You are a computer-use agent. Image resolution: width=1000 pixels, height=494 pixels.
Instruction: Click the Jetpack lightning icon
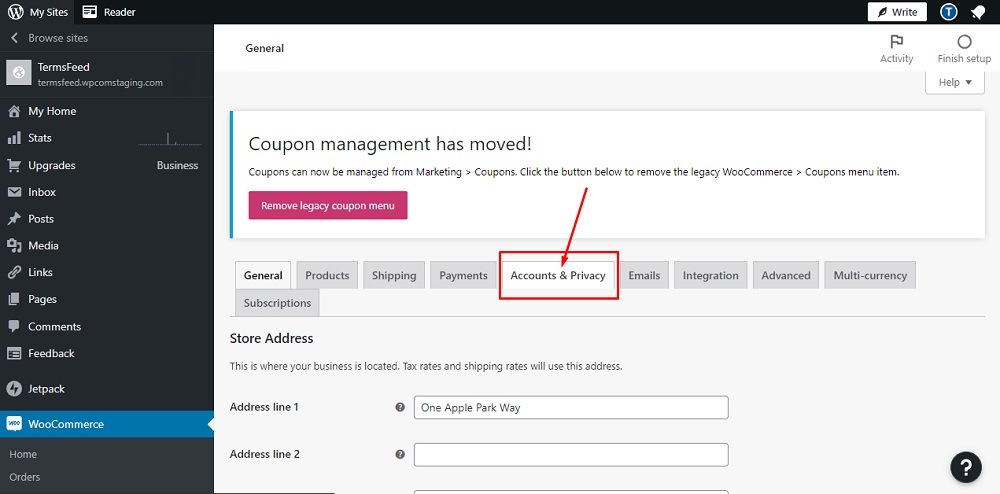tap(14, 389)
